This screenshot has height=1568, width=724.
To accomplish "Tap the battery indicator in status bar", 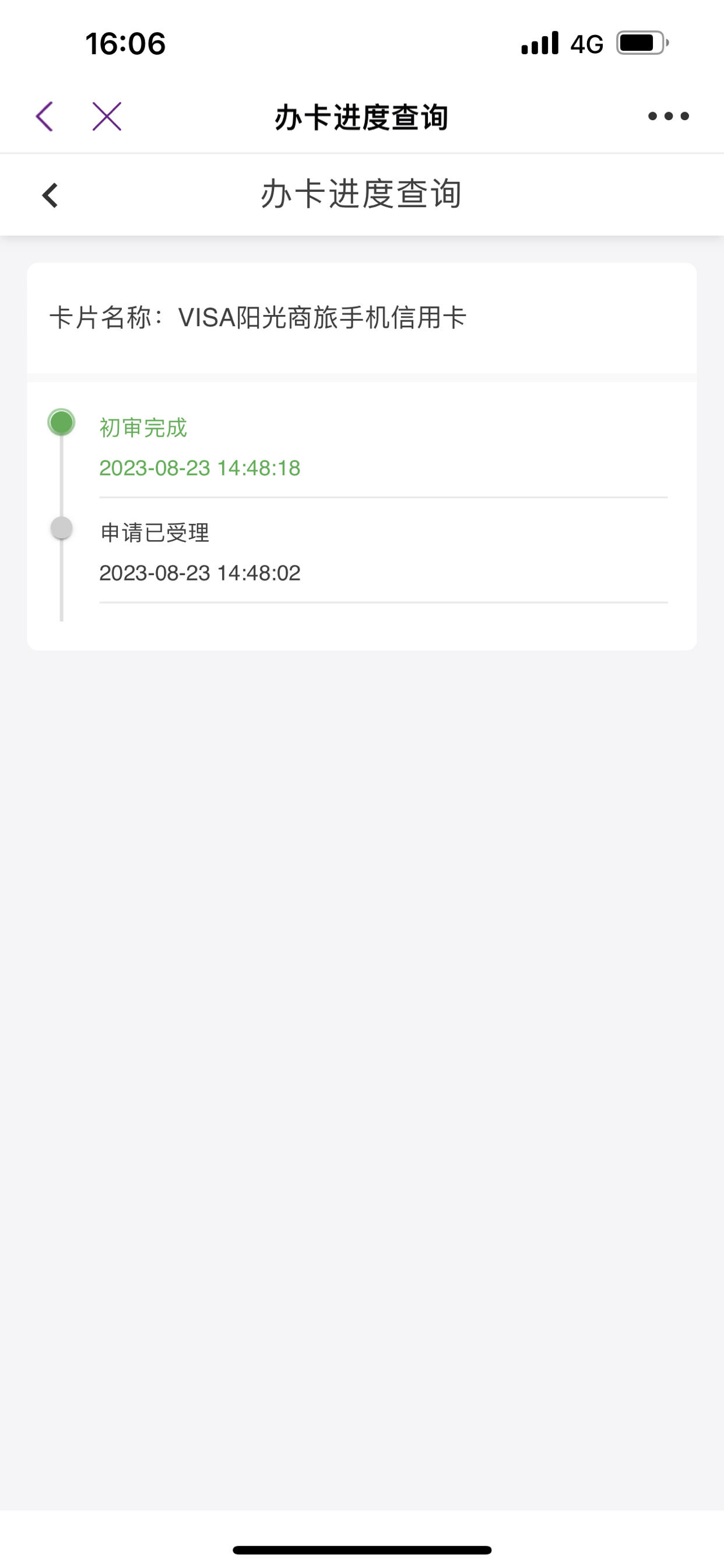I will [x=642, y=43].
